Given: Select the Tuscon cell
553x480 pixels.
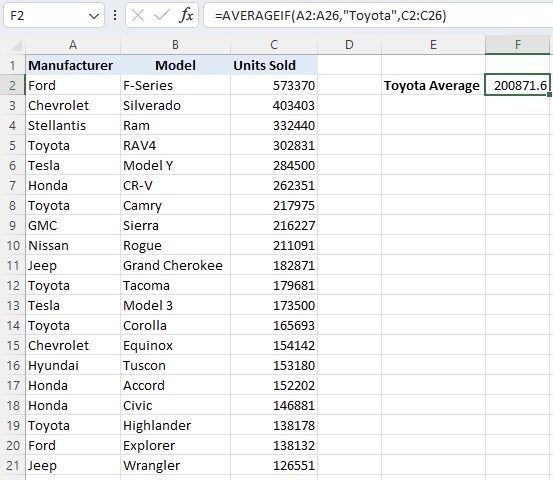Looking at the screenshot, I should (175, 365).
